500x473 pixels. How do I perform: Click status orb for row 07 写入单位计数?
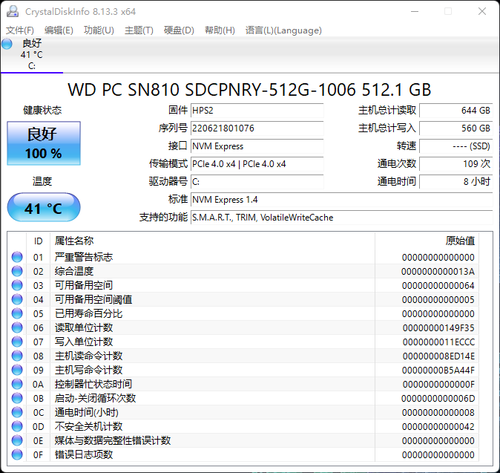tap(17, 342)
